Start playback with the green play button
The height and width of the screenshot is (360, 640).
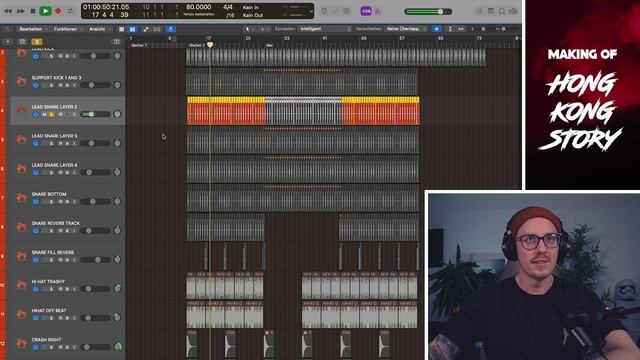45,11
